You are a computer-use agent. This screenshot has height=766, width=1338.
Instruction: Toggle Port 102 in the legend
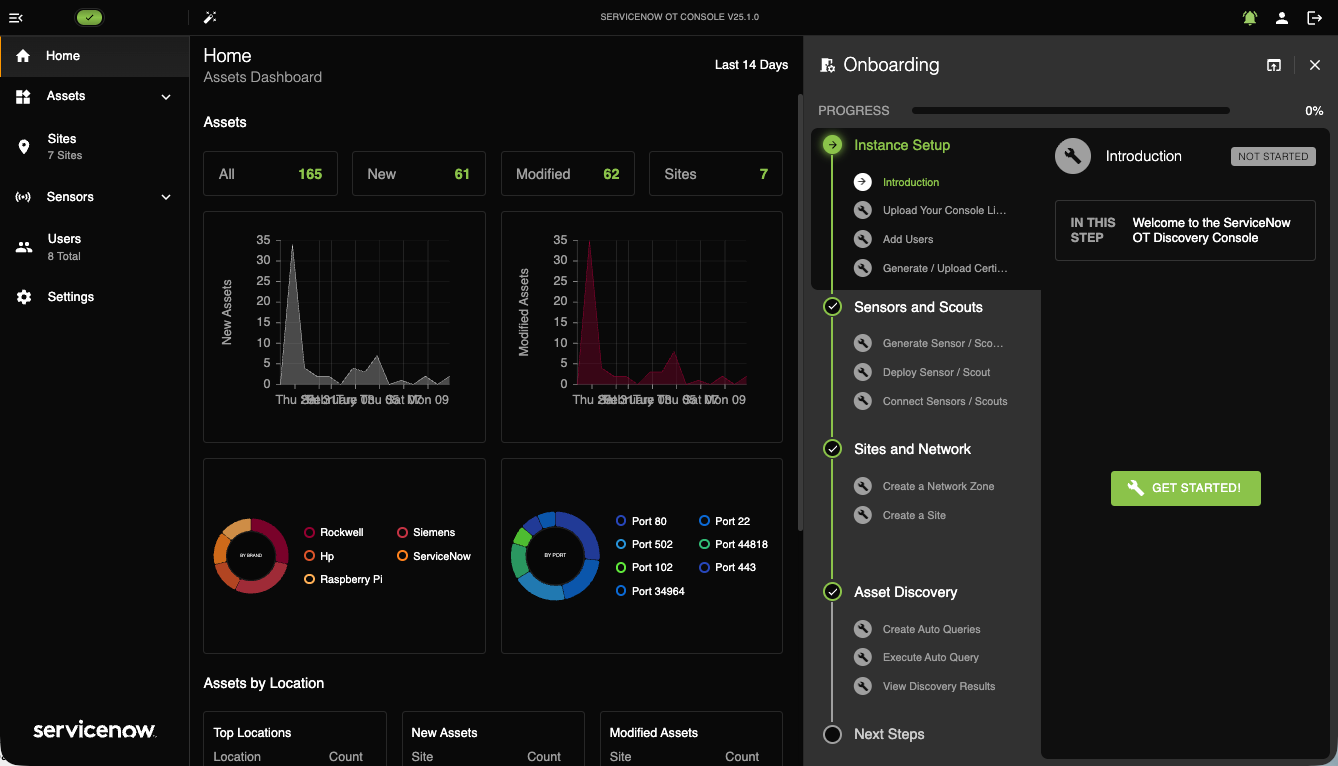pos(644,567)
